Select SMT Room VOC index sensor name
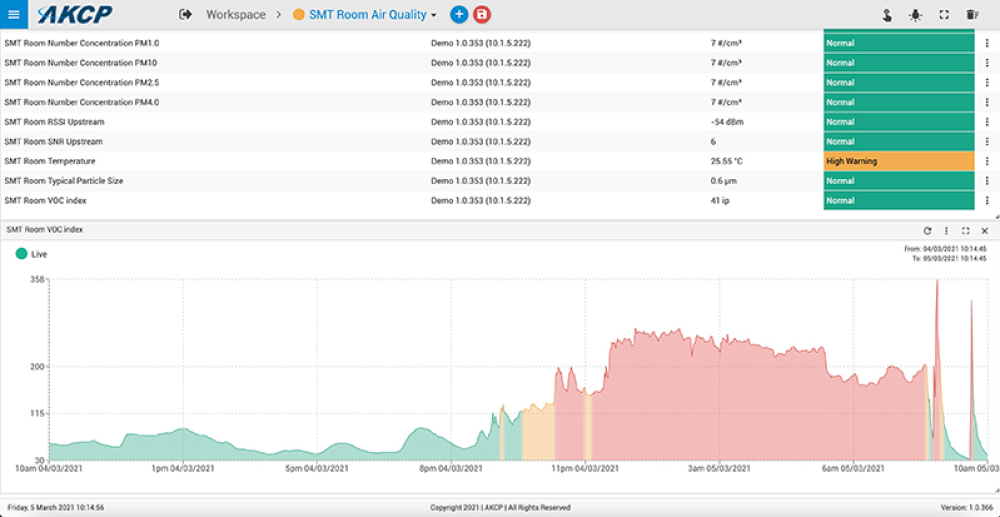This screenshot has height=517, width=1000. 45,201
